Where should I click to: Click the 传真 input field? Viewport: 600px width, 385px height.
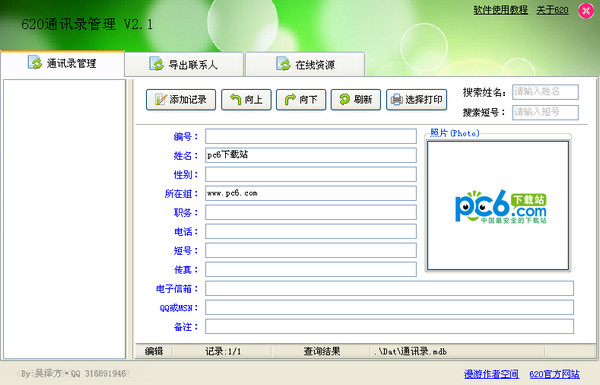click(311, 269)
